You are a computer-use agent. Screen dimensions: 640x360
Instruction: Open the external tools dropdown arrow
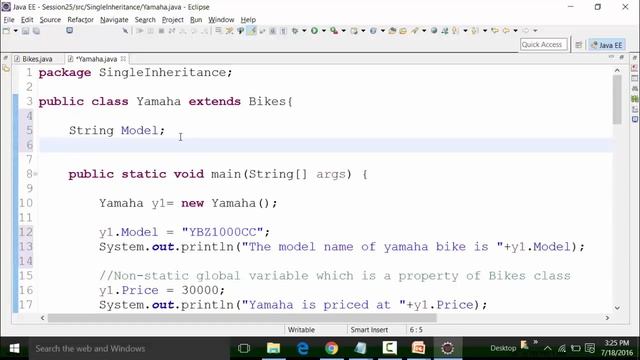pos(343,31)
